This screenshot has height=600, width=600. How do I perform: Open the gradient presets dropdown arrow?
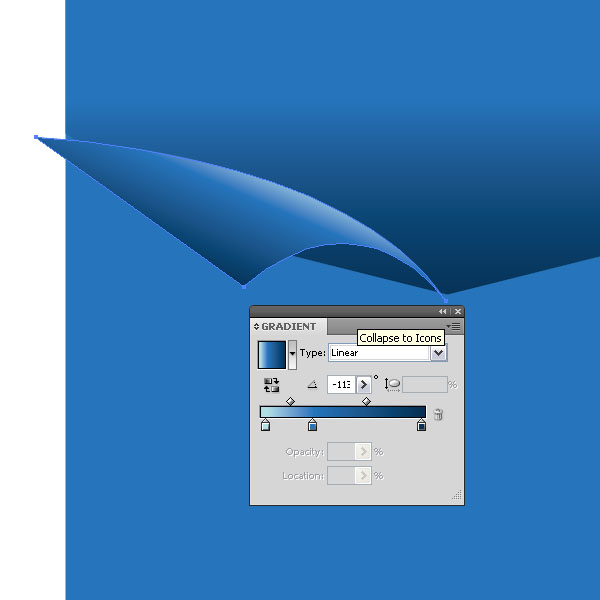click(292, 354)
